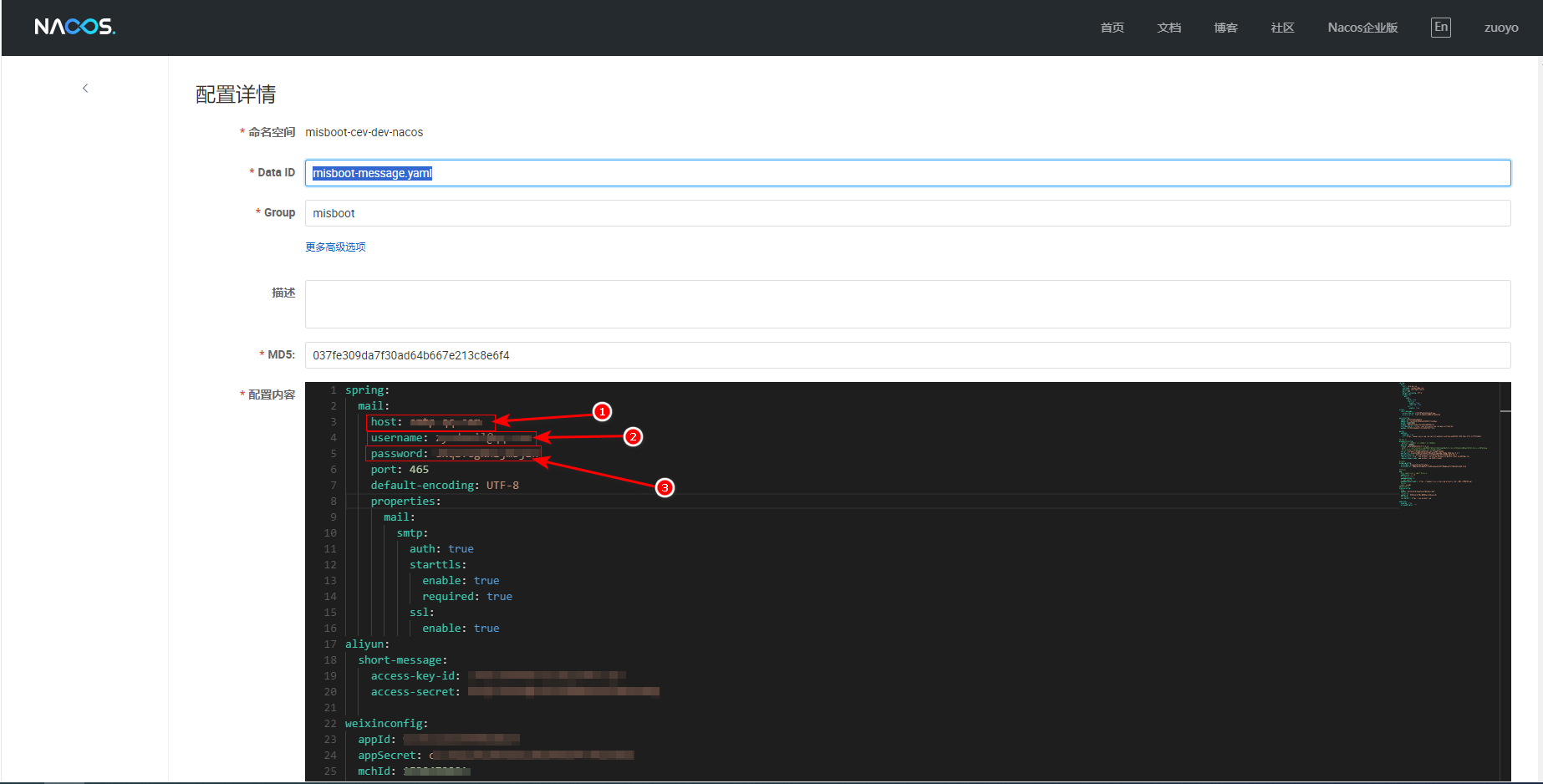Viewport: 1543px width, 784px height.
Task: Open 博客 in top navigation
Action: click(x=1225, y=28)
